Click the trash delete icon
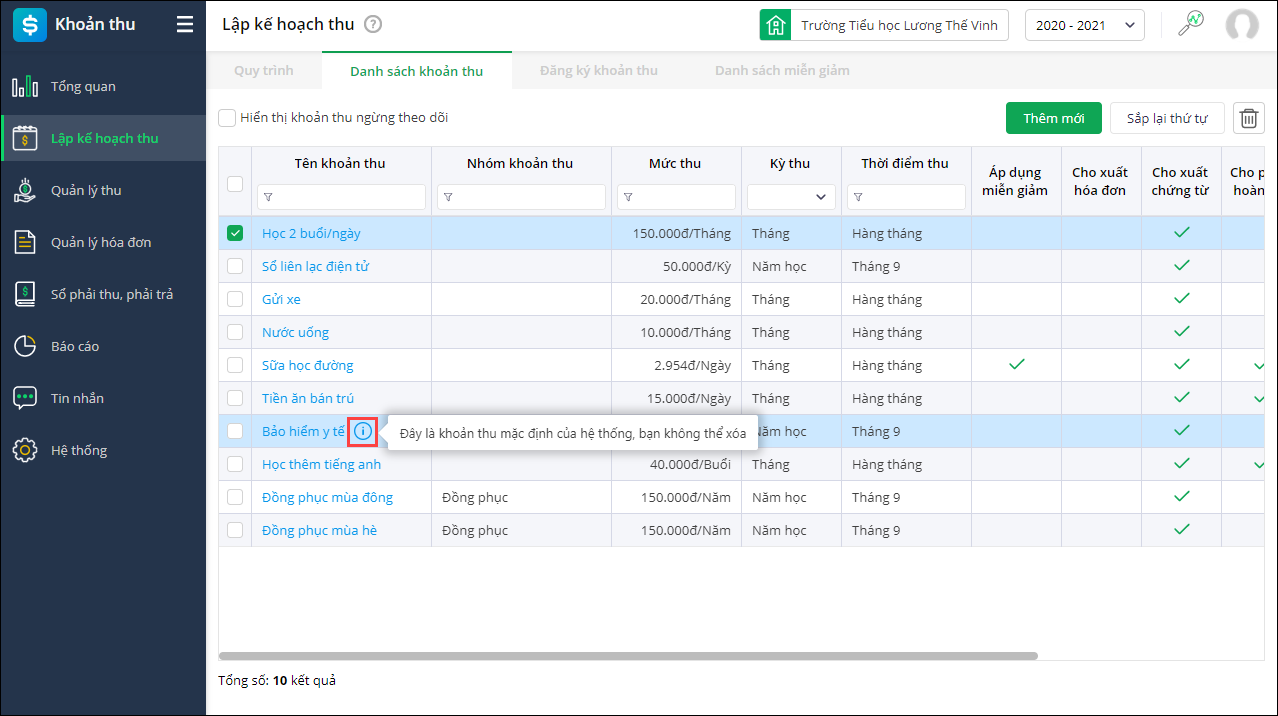The width and height of the screenshot is (1278, 716). (x=1249, y=118)
